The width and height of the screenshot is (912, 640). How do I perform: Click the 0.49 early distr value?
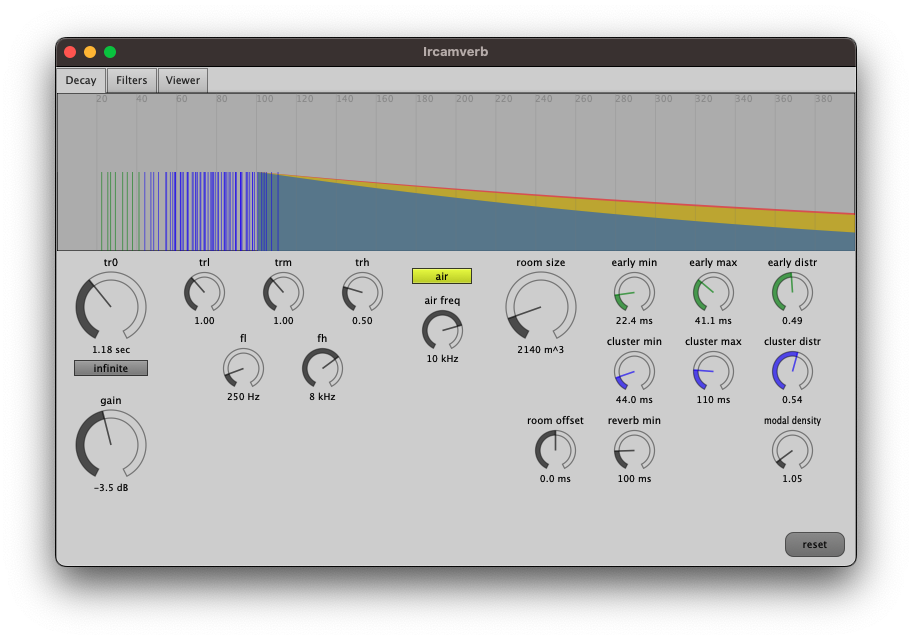tap(792, 321)
